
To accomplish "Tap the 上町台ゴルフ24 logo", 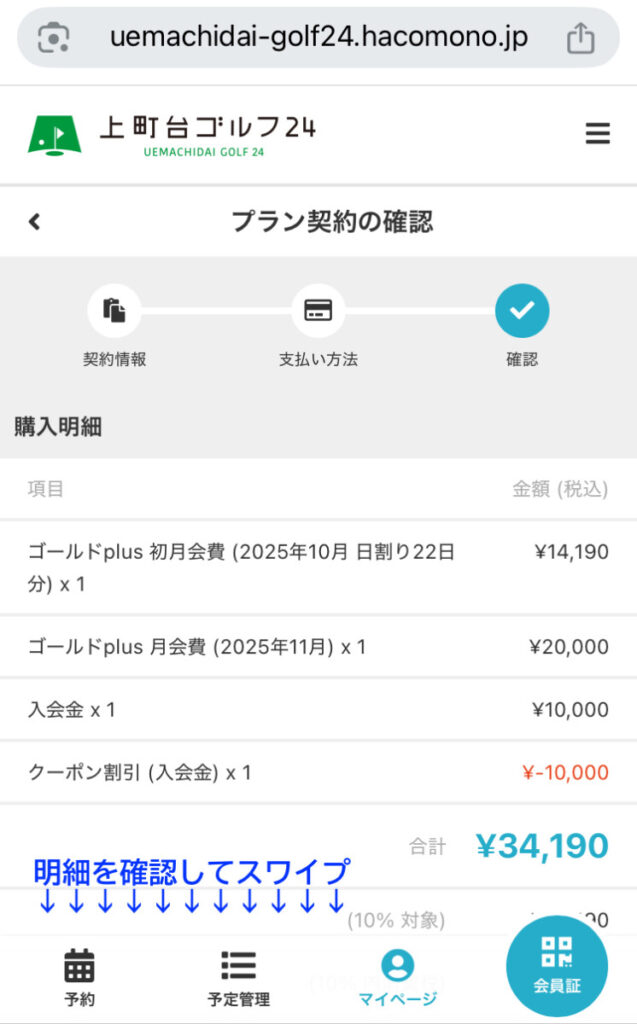I will (171, 134).
